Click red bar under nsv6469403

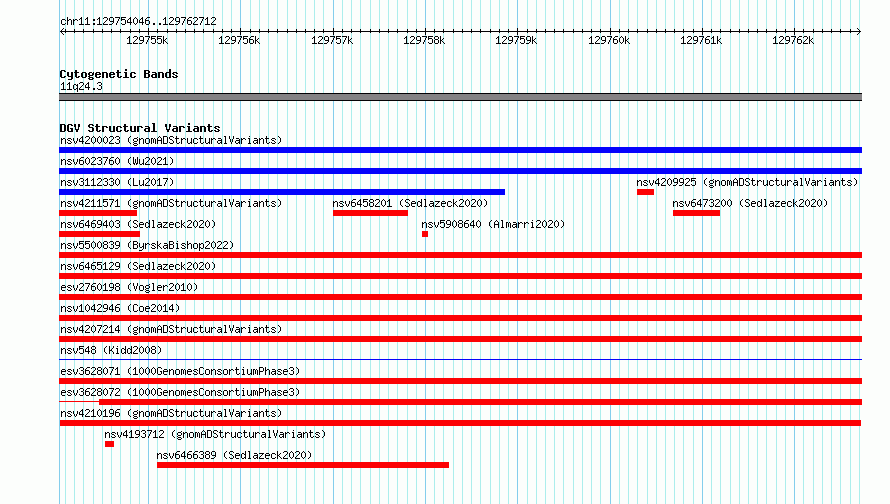tap(99, 234)
